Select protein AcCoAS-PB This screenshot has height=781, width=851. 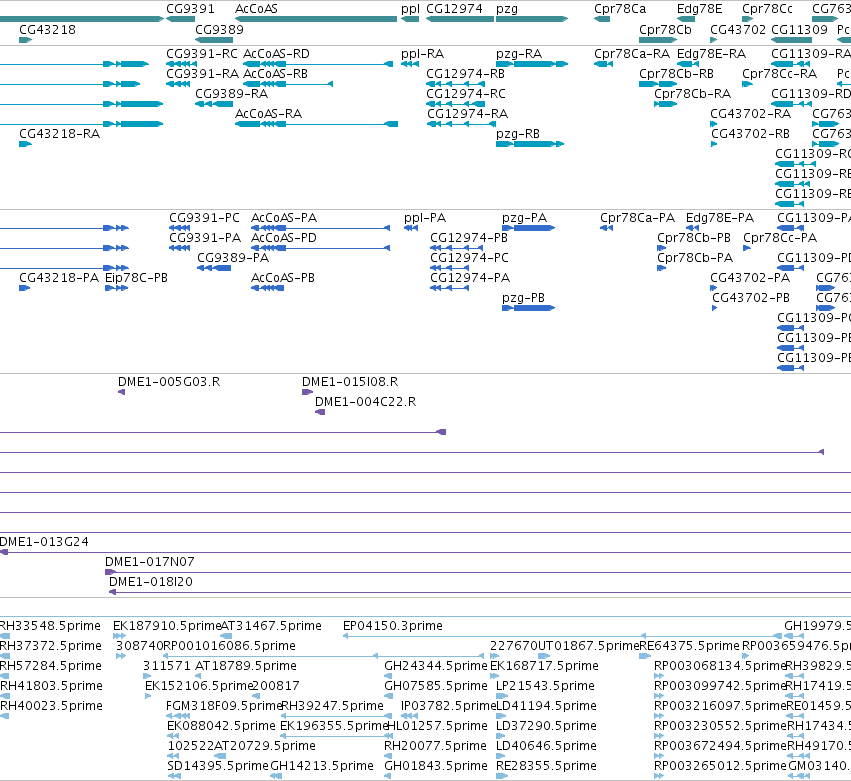point(283,278)
